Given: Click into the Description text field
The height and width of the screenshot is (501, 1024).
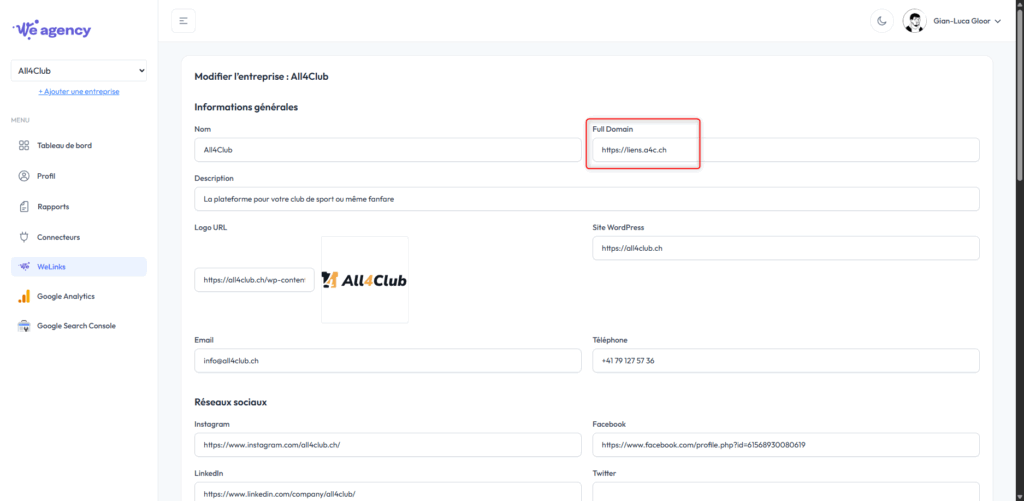Looking at the screenshot, I should click(x=586, y=199).
